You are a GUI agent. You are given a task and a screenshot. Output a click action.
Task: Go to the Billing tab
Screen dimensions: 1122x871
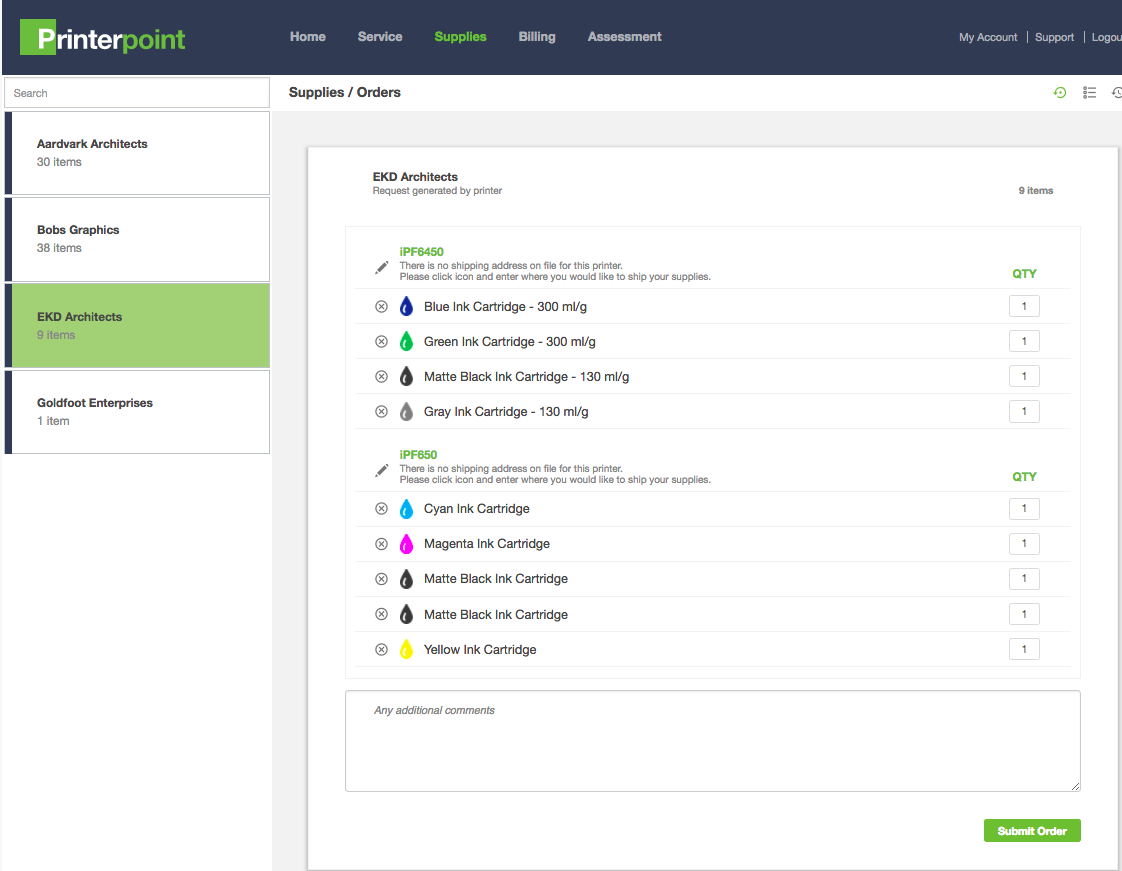pyautogui.click(x=537, y=37)
